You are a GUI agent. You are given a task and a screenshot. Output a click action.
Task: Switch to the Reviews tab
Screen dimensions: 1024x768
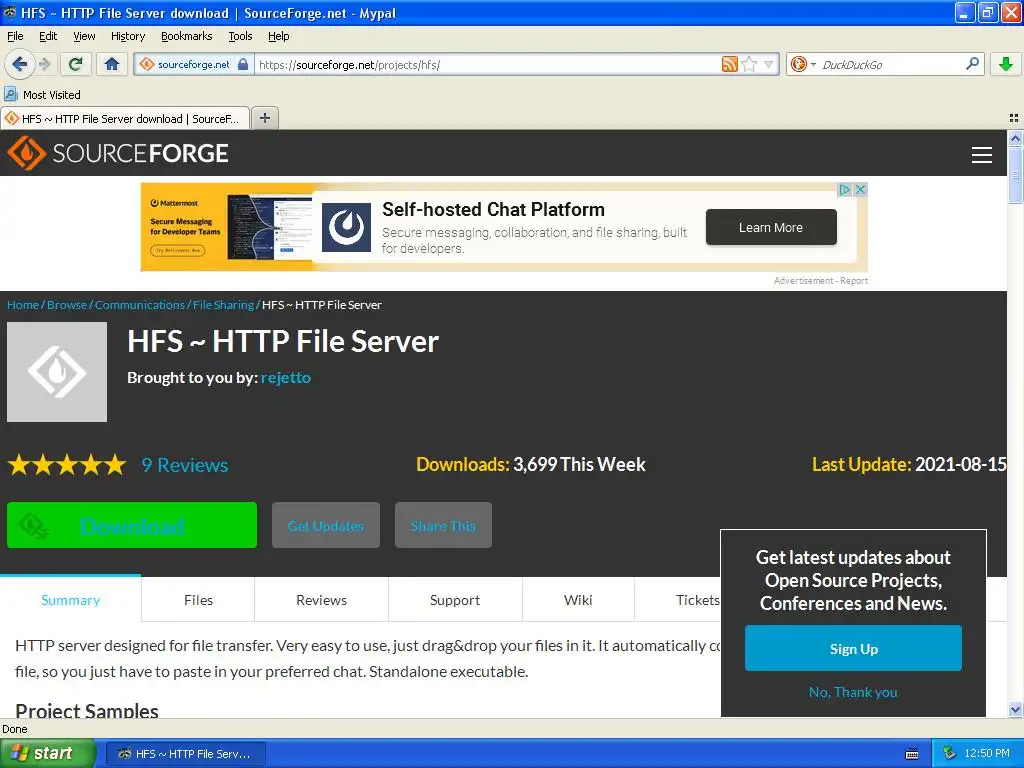(321, 600)
